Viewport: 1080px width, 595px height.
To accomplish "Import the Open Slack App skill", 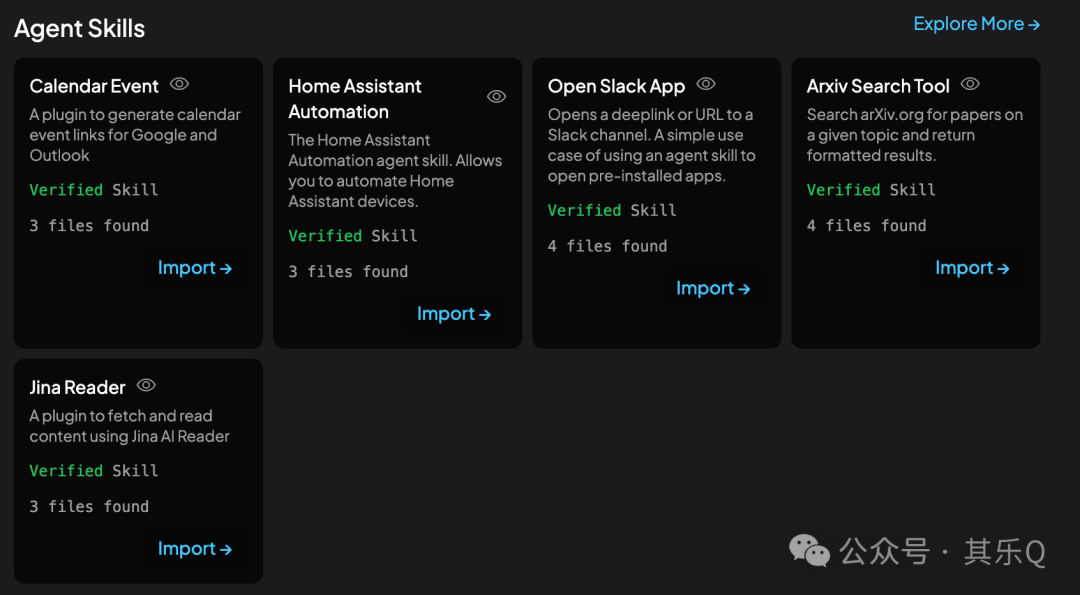I will (x=713, y=288).
